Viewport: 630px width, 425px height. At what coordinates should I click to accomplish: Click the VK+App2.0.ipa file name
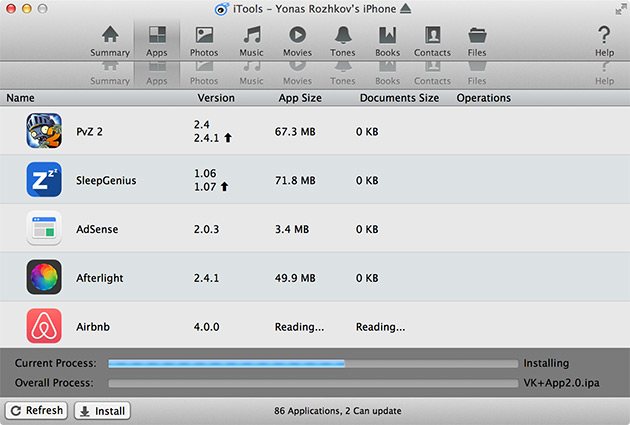(x=561, y=383)
